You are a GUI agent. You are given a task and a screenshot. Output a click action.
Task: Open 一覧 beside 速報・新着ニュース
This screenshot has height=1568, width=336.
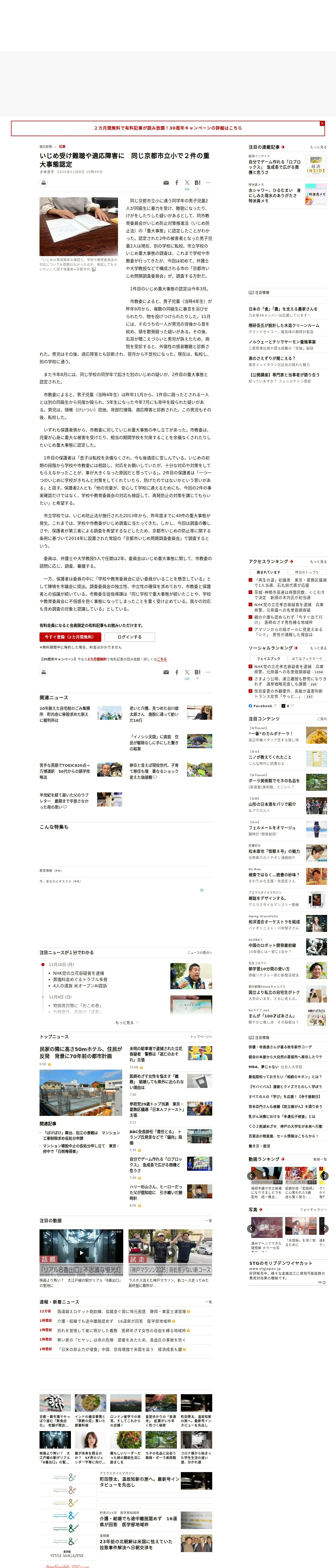[x=209, y=1302]
